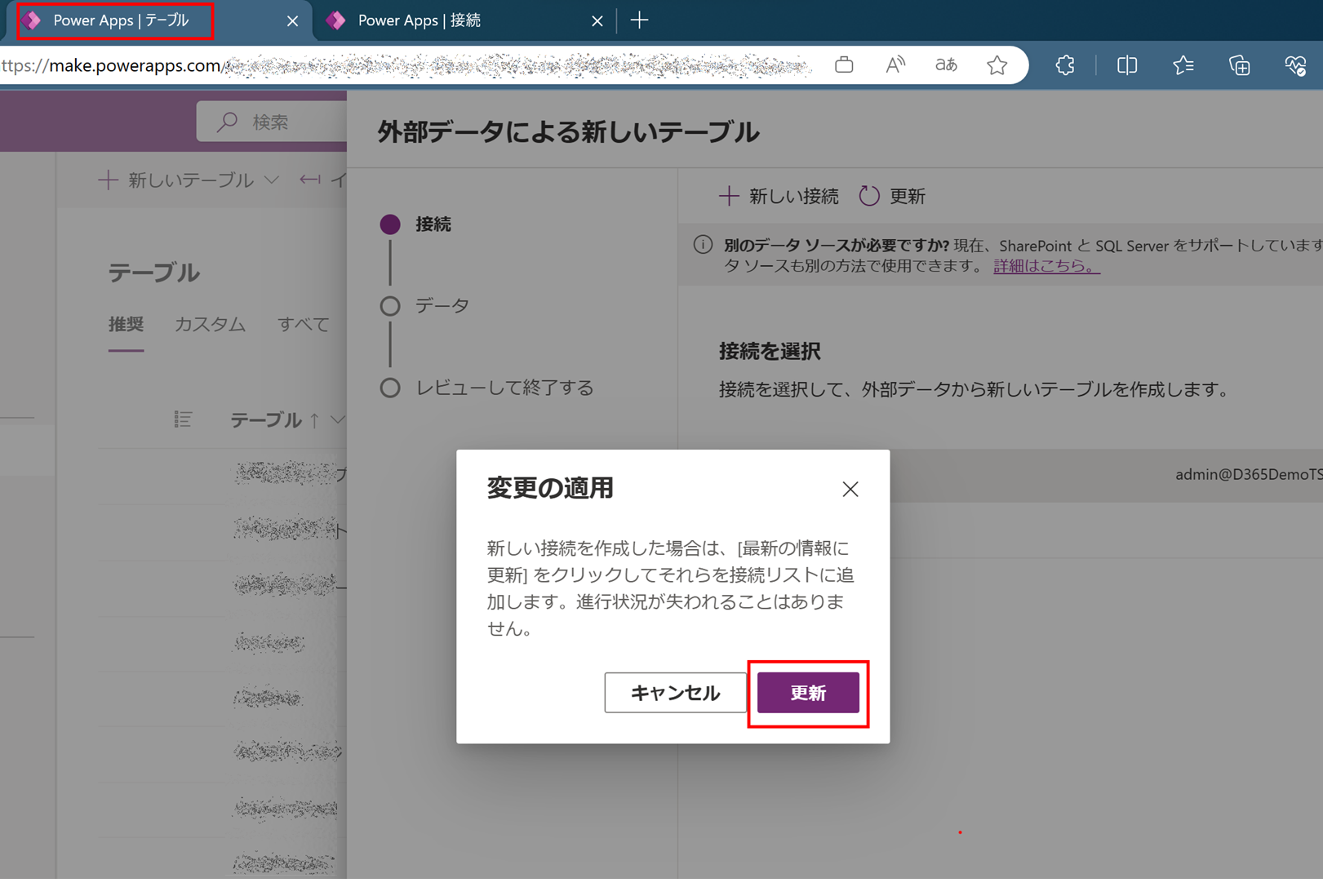Click the plus icon for 新しい接続
The width and height of the screenshot is (1323, 896).
729,196
